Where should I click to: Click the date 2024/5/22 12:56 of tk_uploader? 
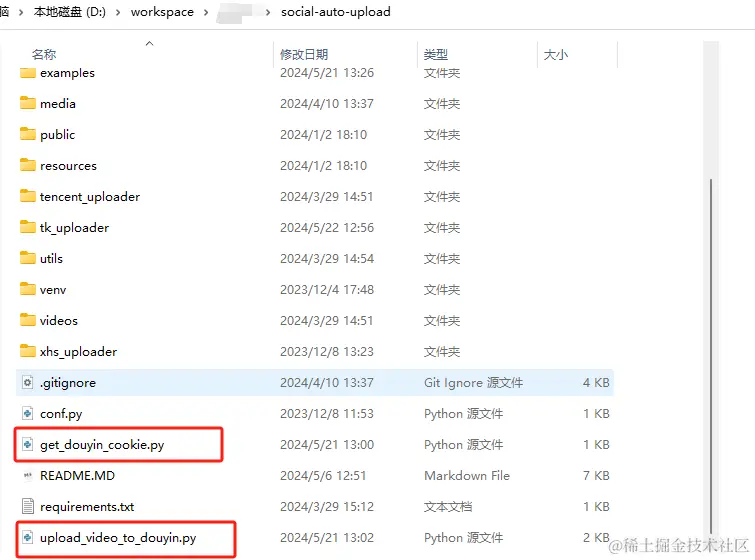point(327,227)
